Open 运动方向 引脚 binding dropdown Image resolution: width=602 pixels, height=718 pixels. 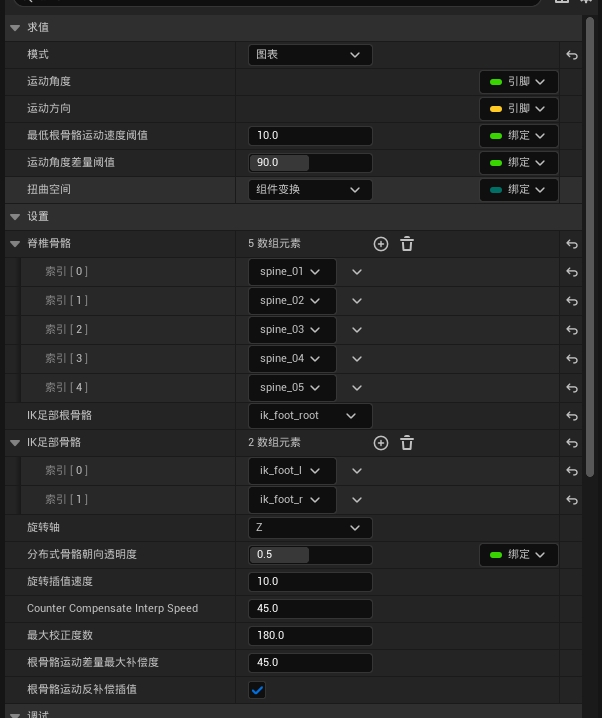[x=519, y=109]
